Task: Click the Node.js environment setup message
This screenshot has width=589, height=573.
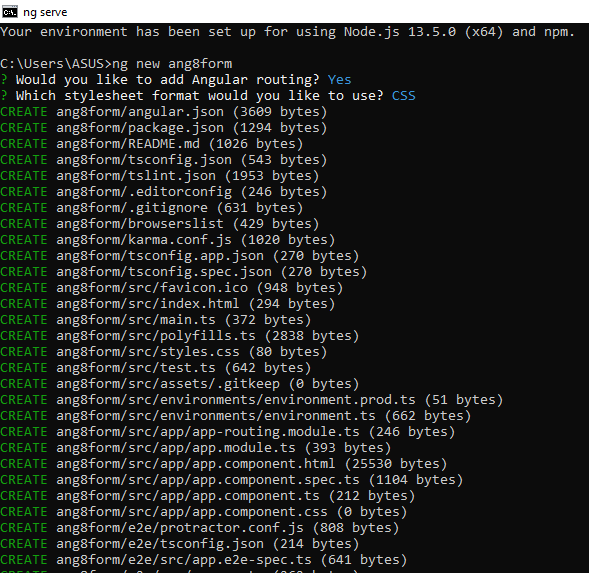Action: tap(287, 32)
